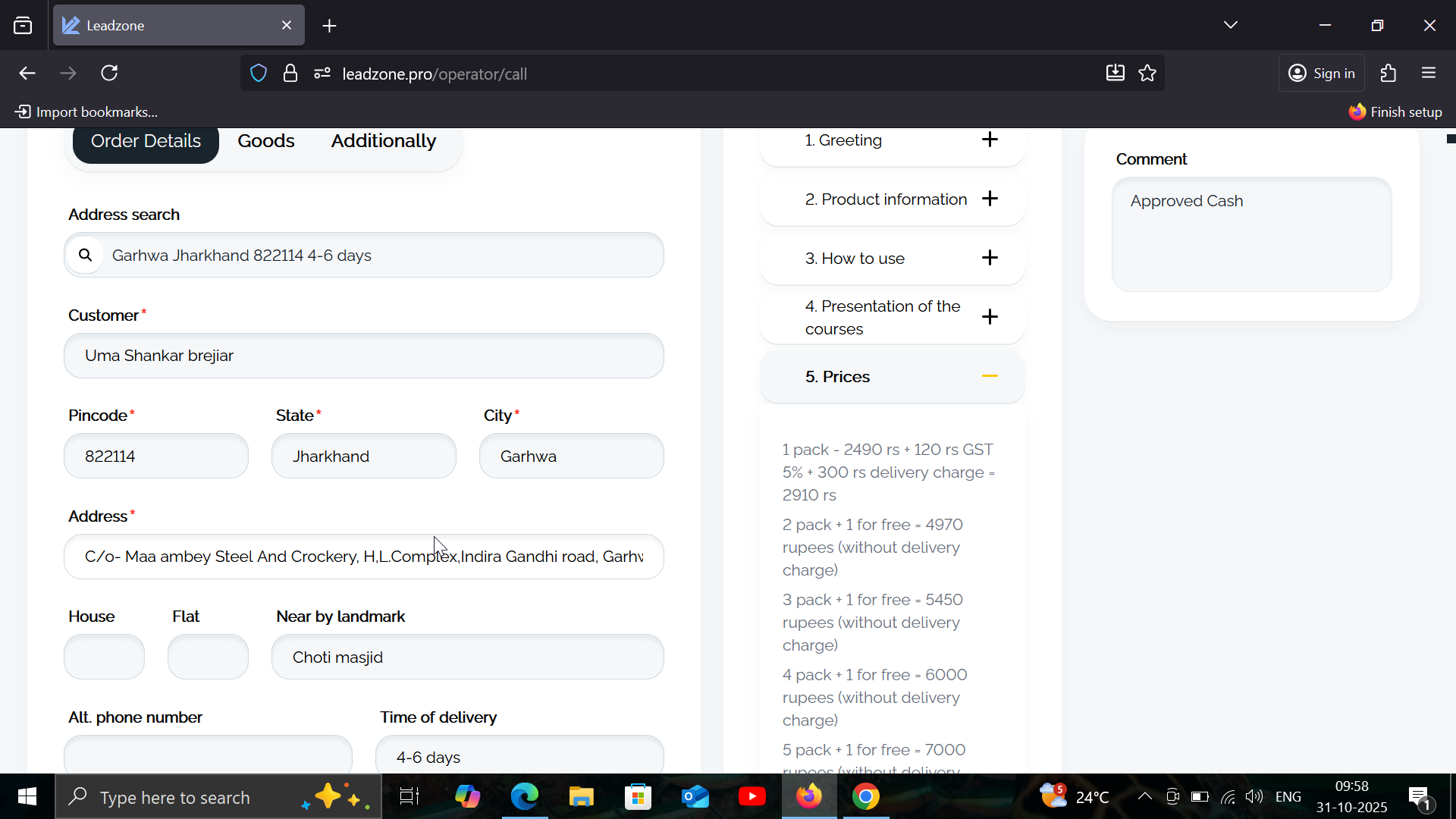Expand the 2. Product information section

[990, 199]
